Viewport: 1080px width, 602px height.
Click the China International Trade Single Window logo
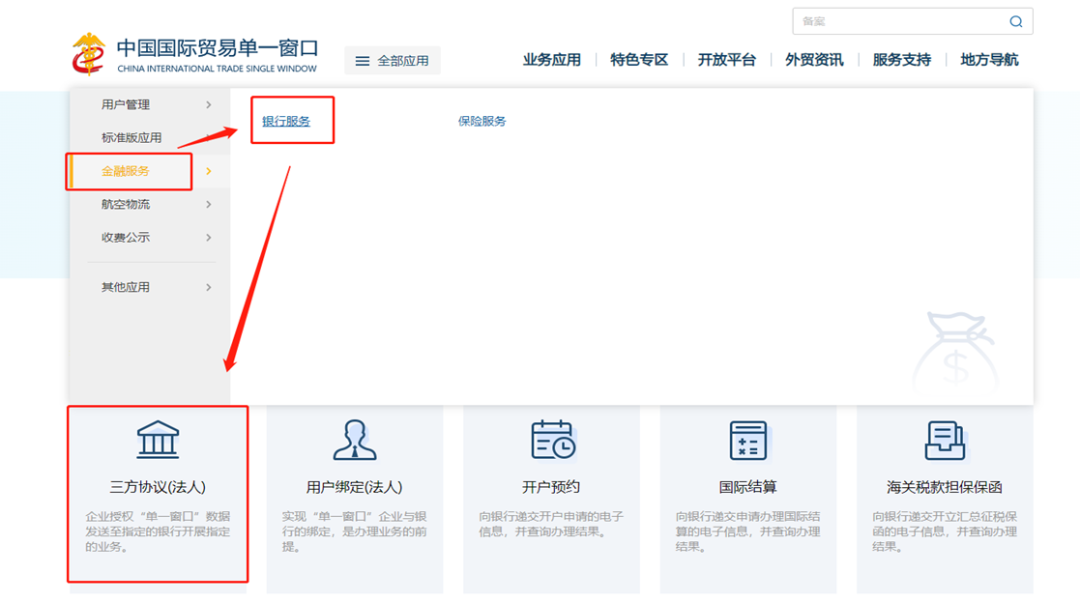pos(194,54)
